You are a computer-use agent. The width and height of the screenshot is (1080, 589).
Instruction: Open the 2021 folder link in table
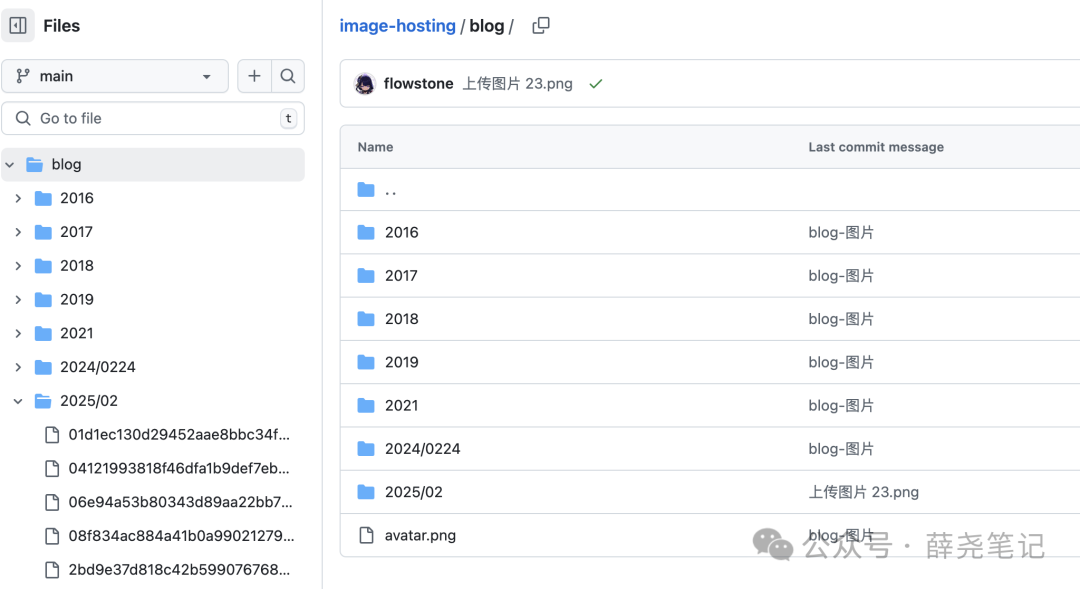pyautogui.click(x=401, y=405)
